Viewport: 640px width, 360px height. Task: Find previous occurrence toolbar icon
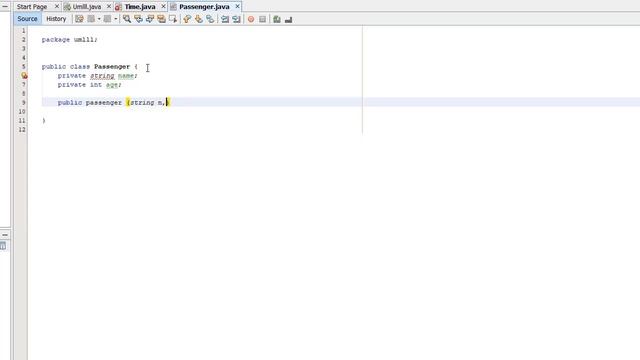click(138, 19)
